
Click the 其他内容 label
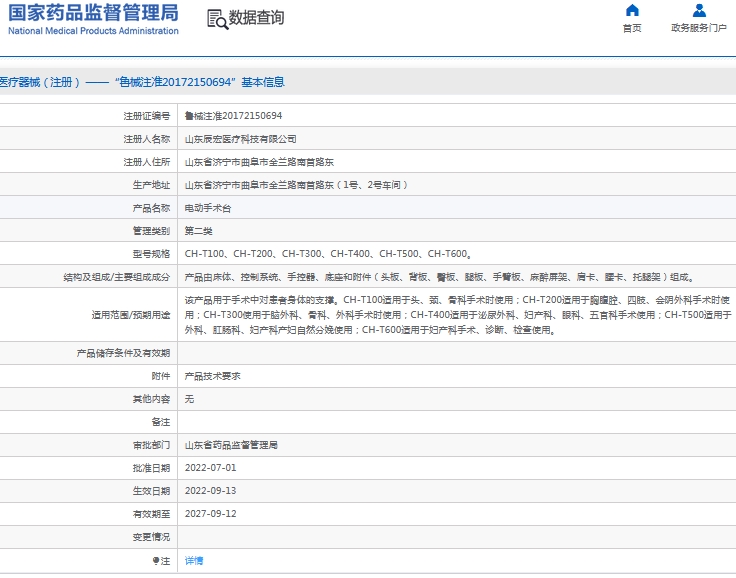[x=151, y=399]
